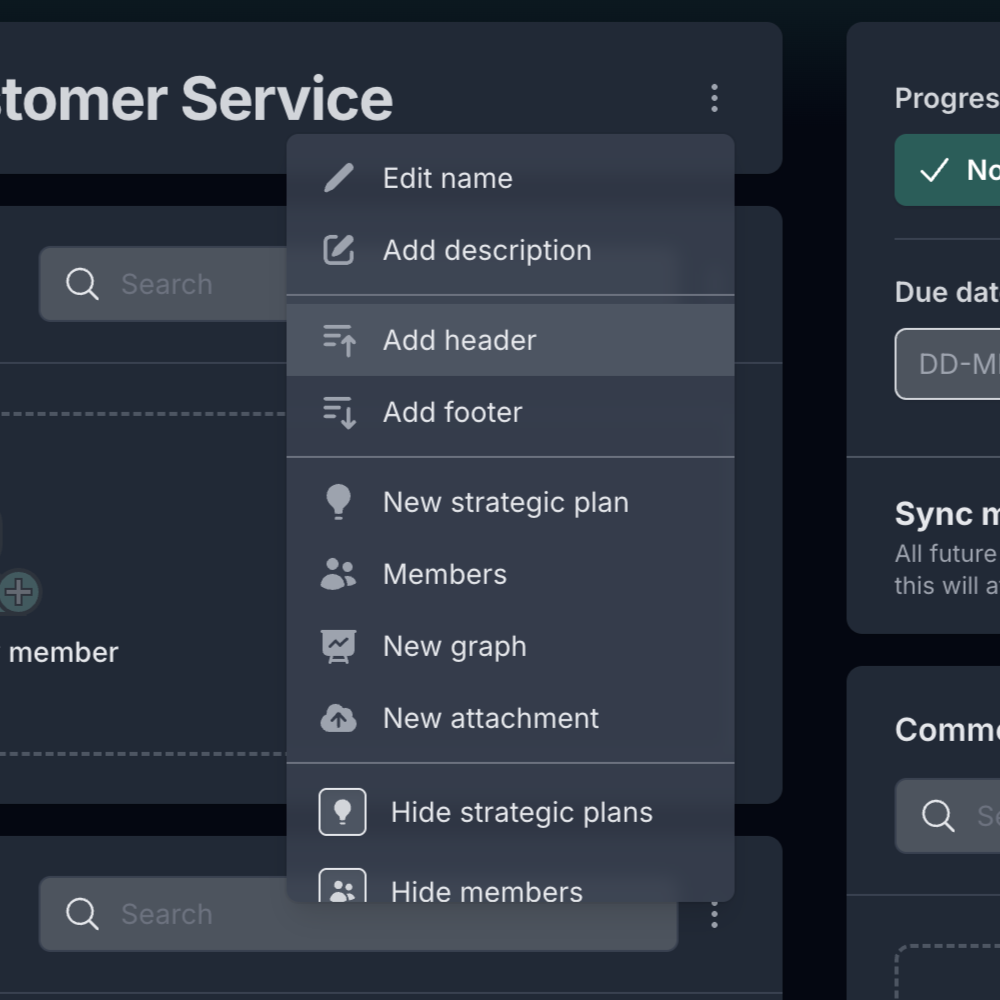The width and height of the screenshot is (1000, 1000).
Task: Click the Customer Service title text
Action: pyautogui.click(x=195, y=99)
